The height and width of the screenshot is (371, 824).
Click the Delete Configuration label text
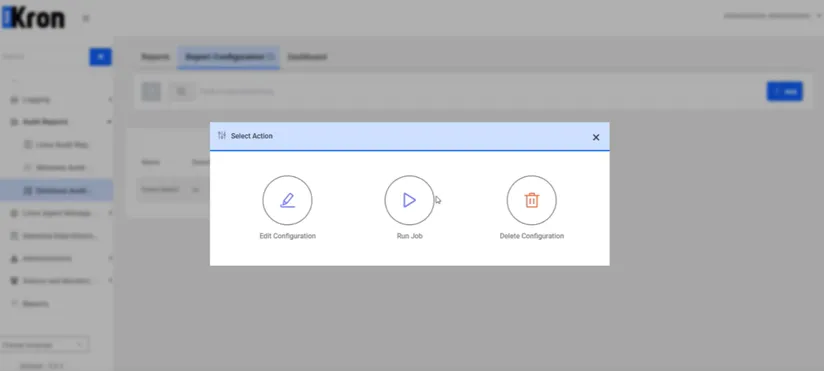531,236
